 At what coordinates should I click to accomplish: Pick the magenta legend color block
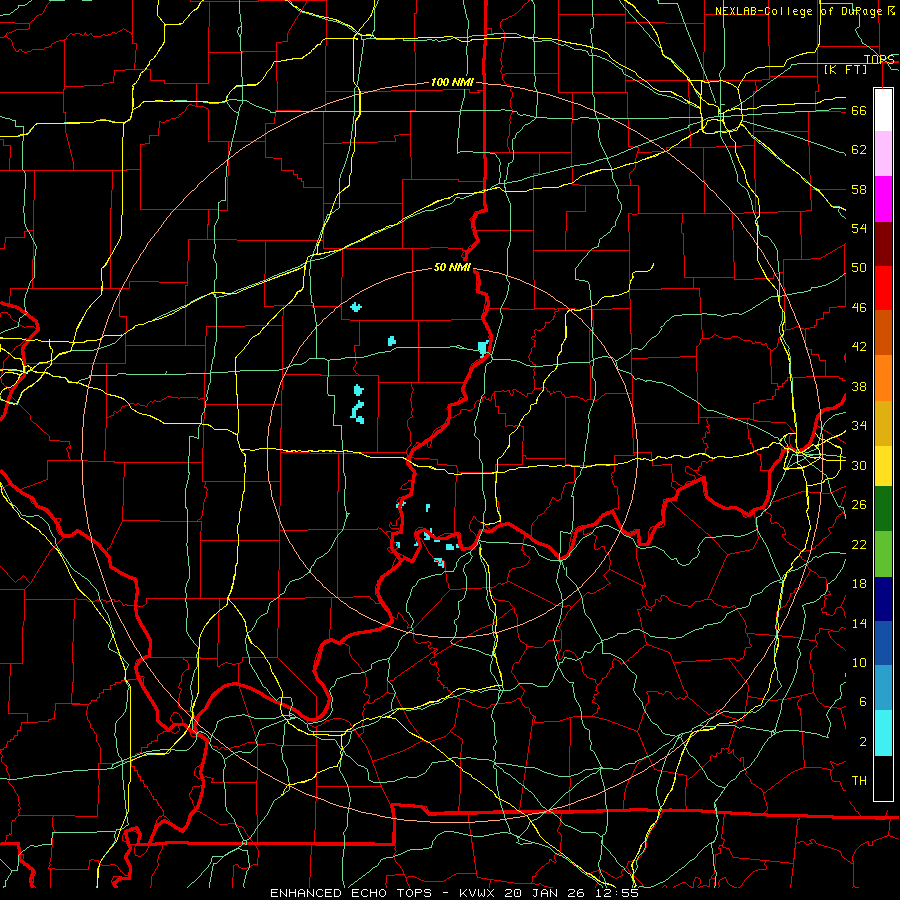point(883,199)
